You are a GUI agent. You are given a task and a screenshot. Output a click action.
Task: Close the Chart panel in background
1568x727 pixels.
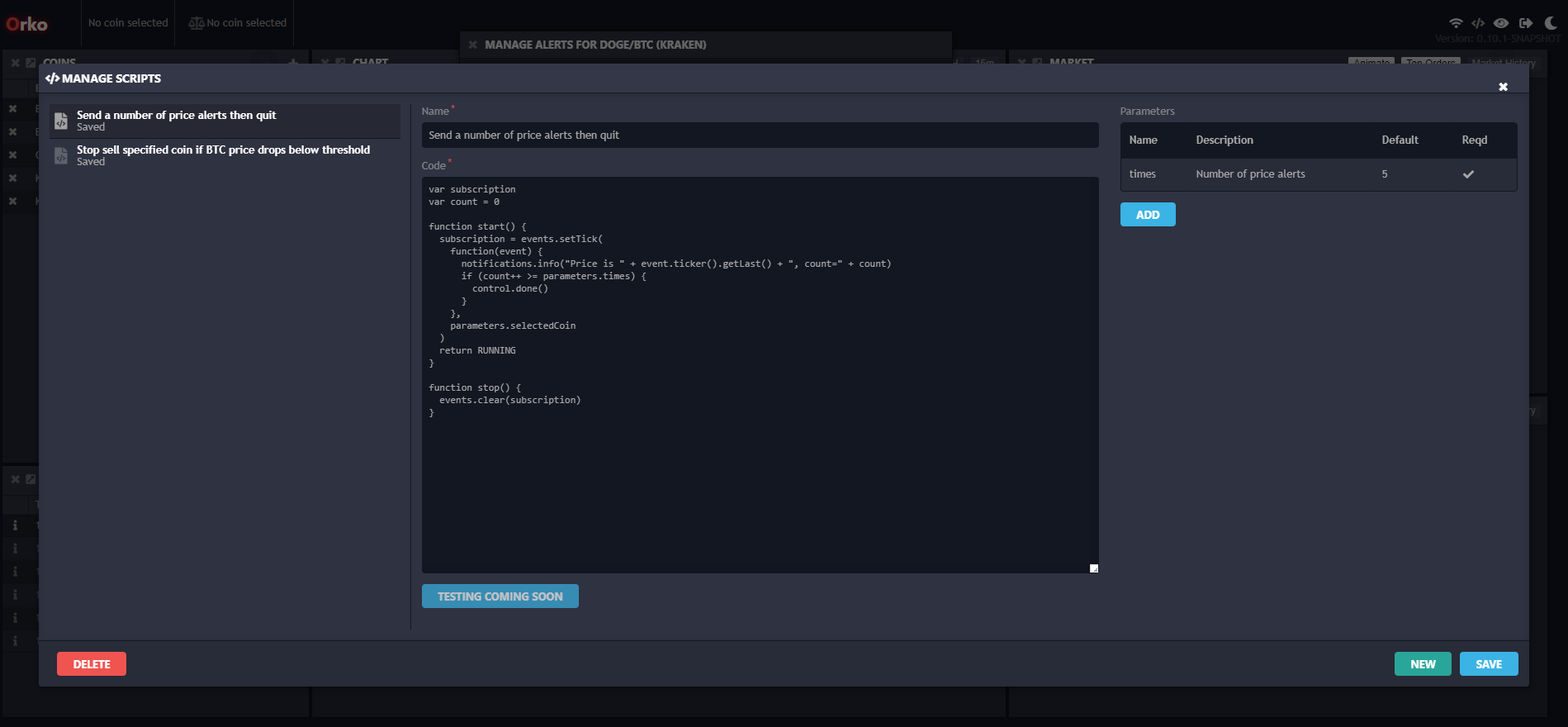pos(325,63)
